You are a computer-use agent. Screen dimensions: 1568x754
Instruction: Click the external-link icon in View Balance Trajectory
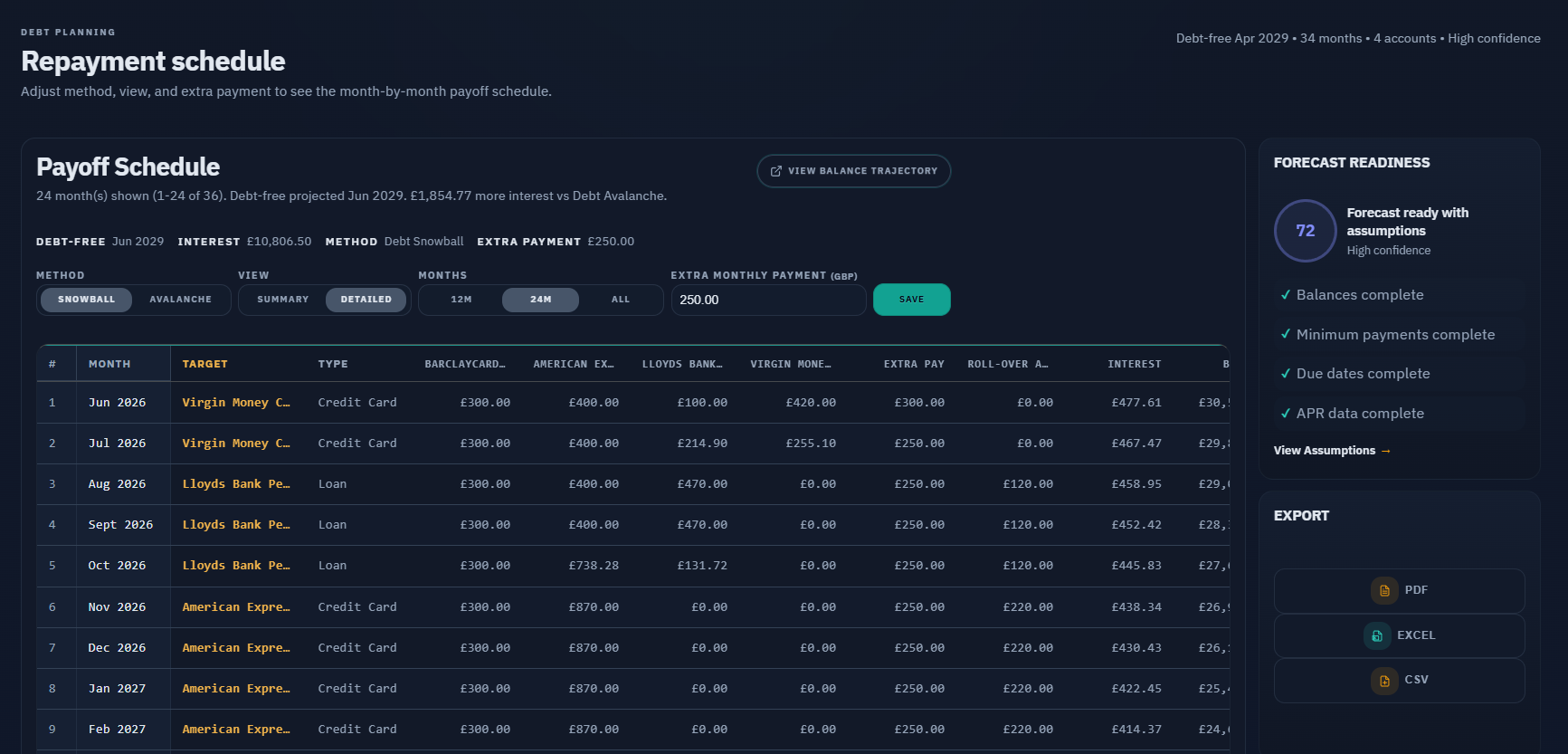tap(775, 171)
